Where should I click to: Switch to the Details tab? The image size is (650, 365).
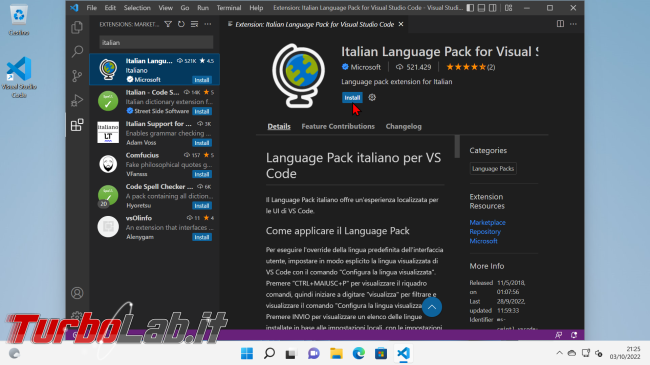[x=279, y=127]
